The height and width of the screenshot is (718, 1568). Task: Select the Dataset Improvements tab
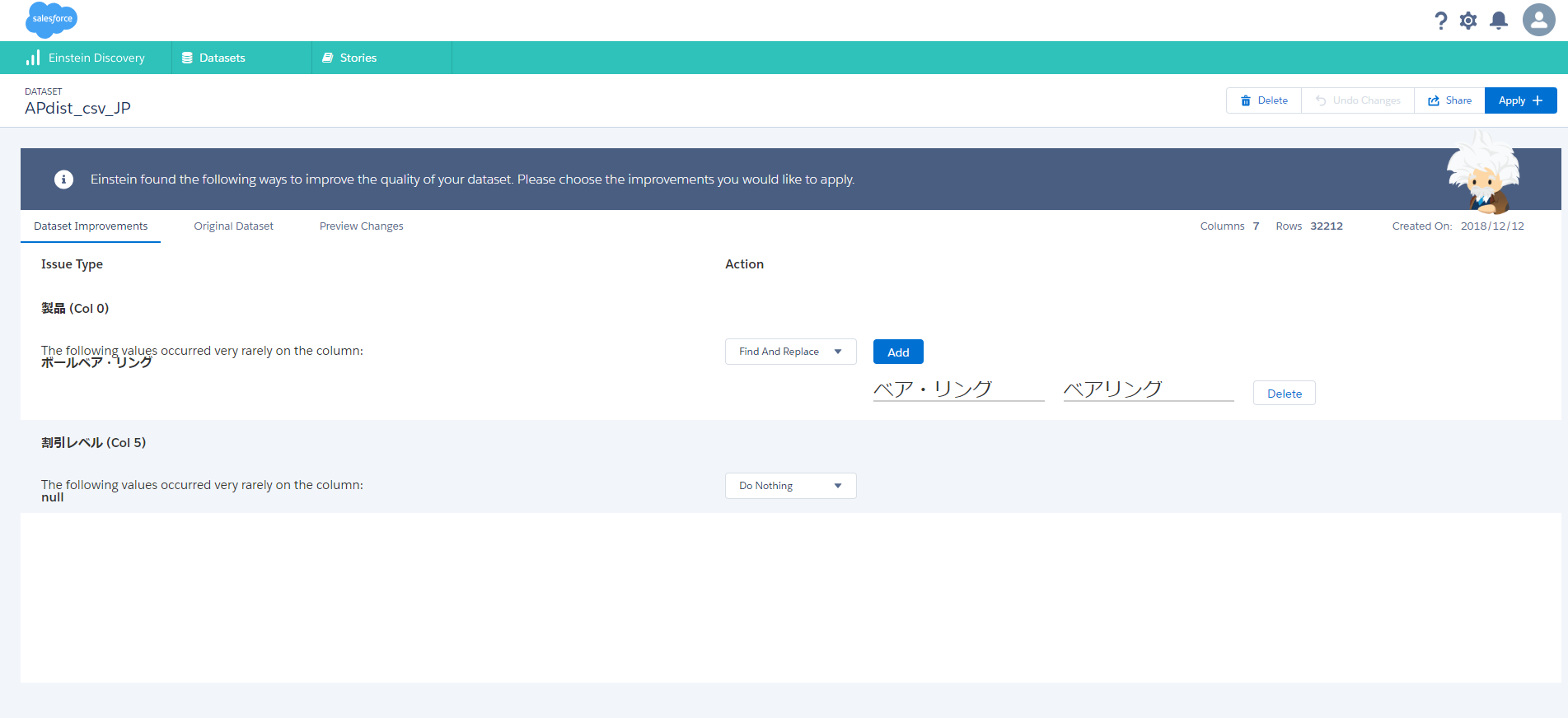[x=91, y=226]
